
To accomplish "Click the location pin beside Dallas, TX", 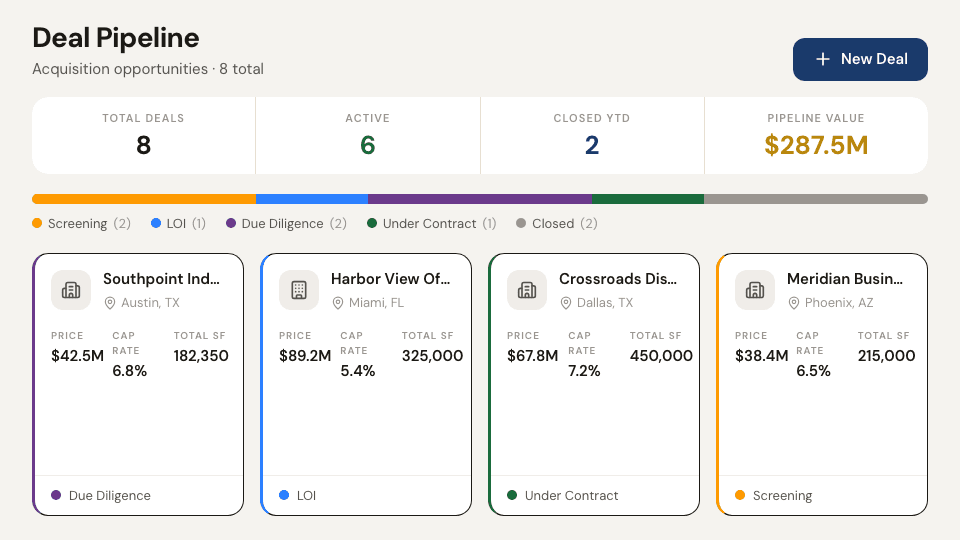I will point(566,303).
